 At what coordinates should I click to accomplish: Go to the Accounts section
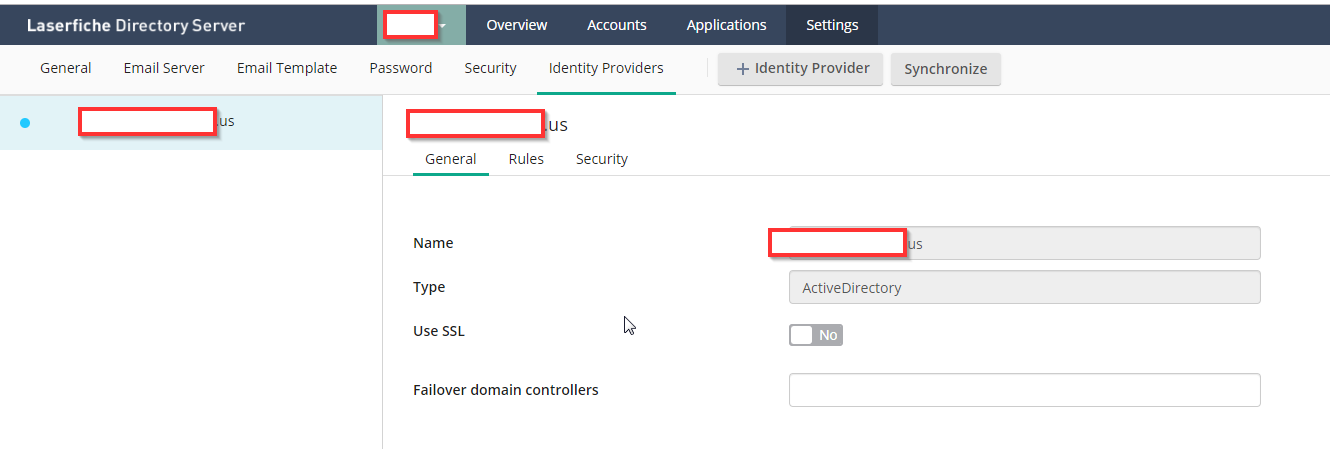[x=617, y=25]
